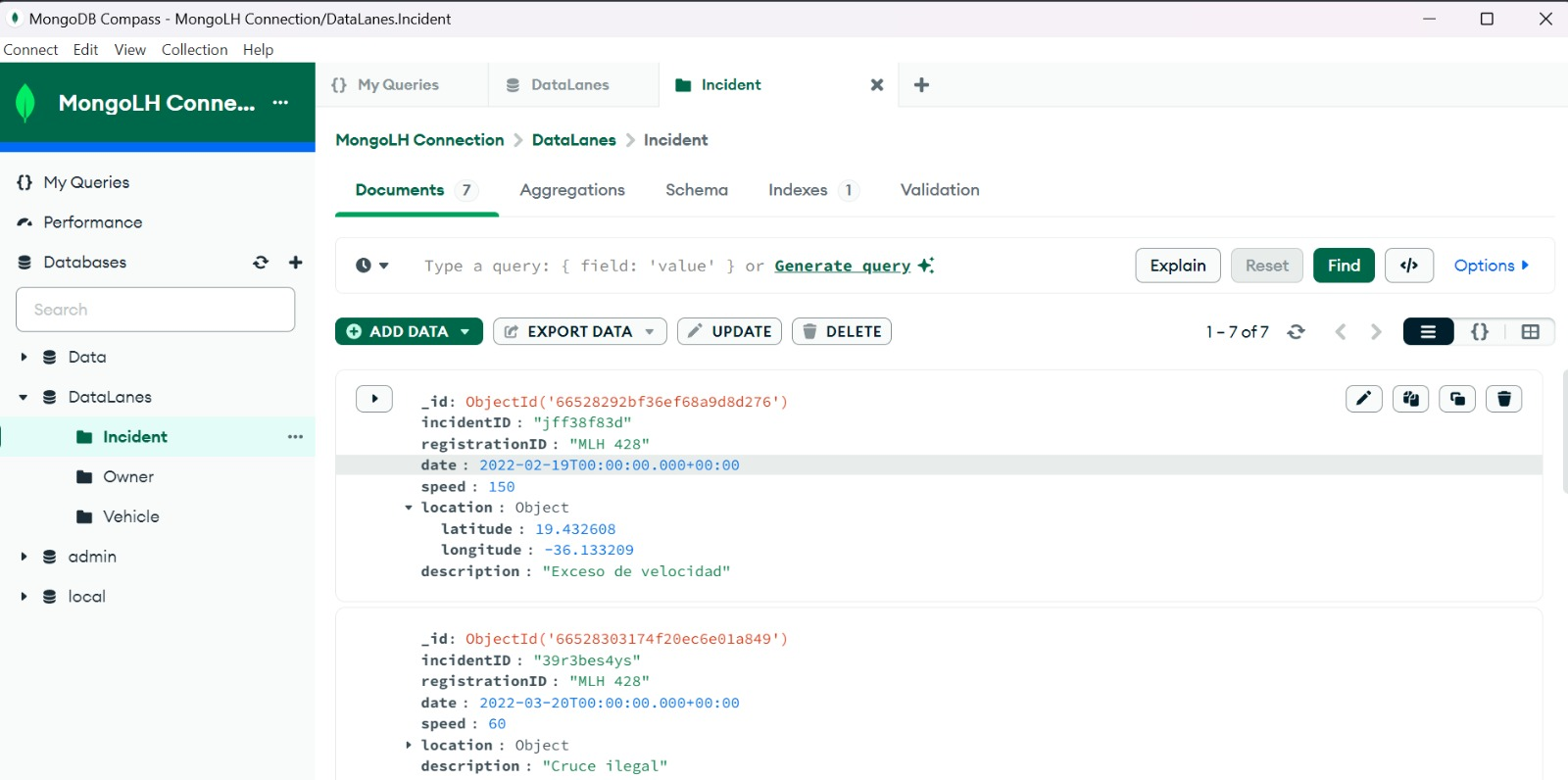
Task: Click the DELETE button
Action: (x=842, y=332)
